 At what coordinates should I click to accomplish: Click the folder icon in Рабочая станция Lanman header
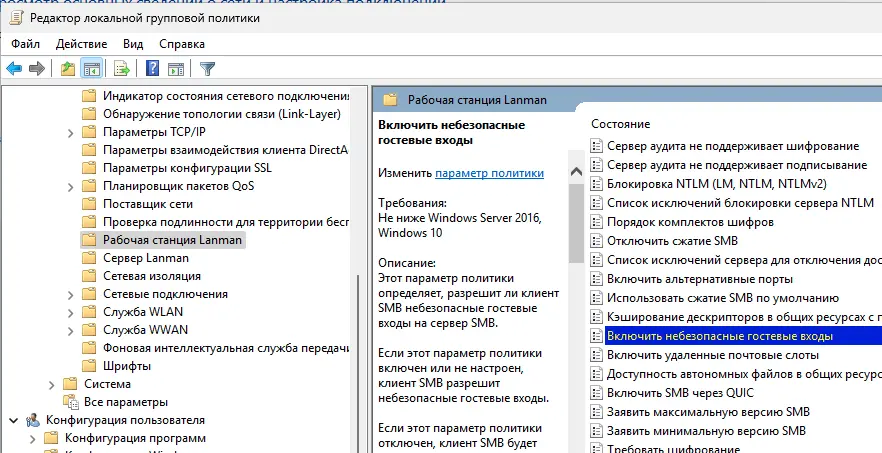[390, 100]
